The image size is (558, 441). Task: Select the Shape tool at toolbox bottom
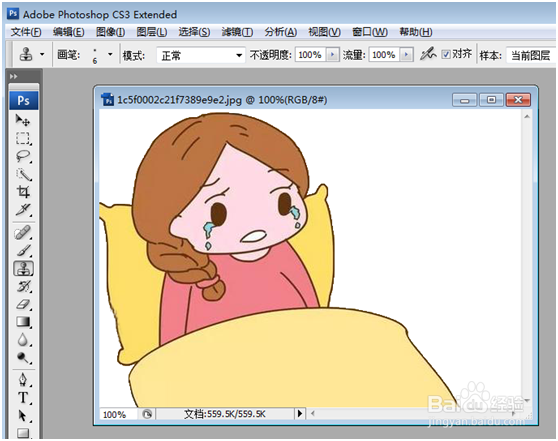point(23,433)
